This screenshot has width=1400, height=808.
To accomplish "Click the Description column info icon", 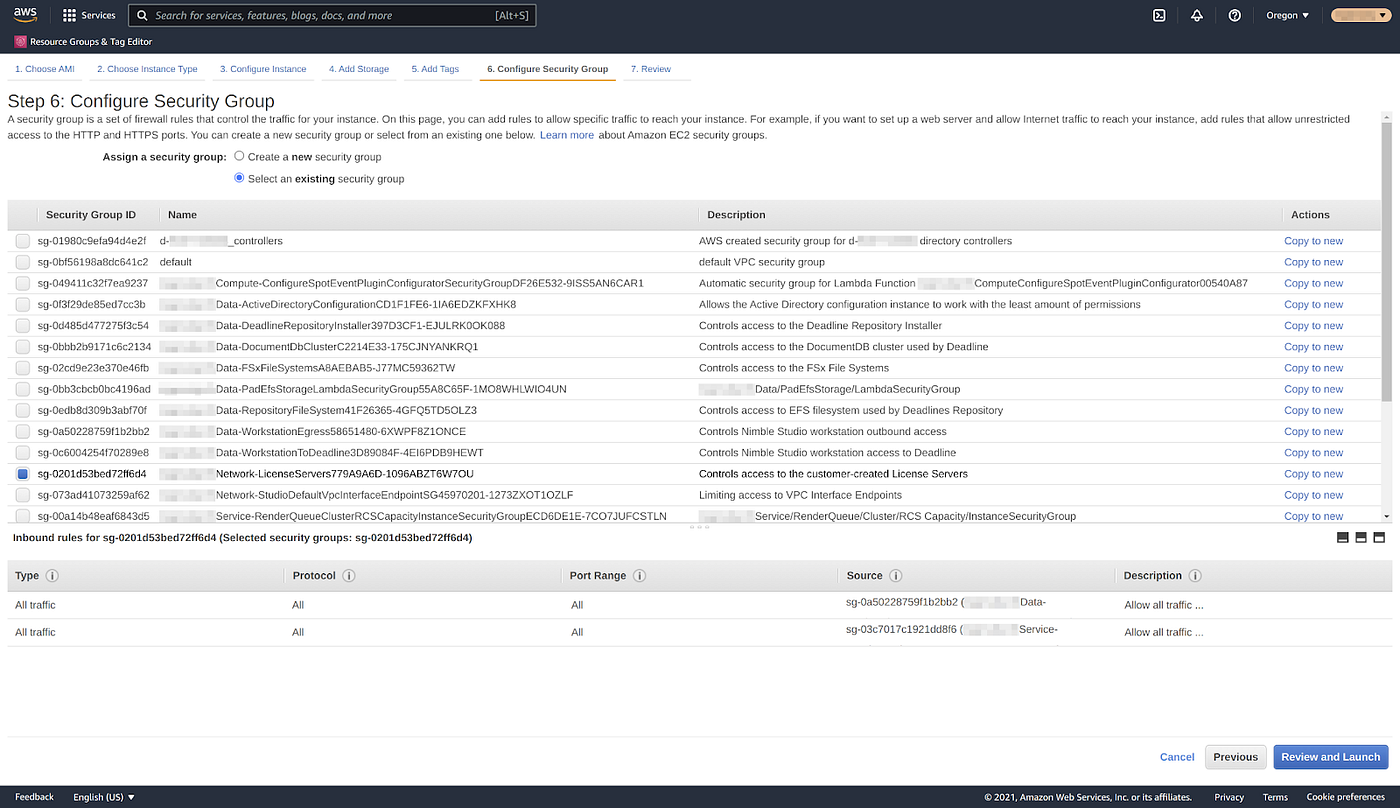I will [x=1195, y=576].
